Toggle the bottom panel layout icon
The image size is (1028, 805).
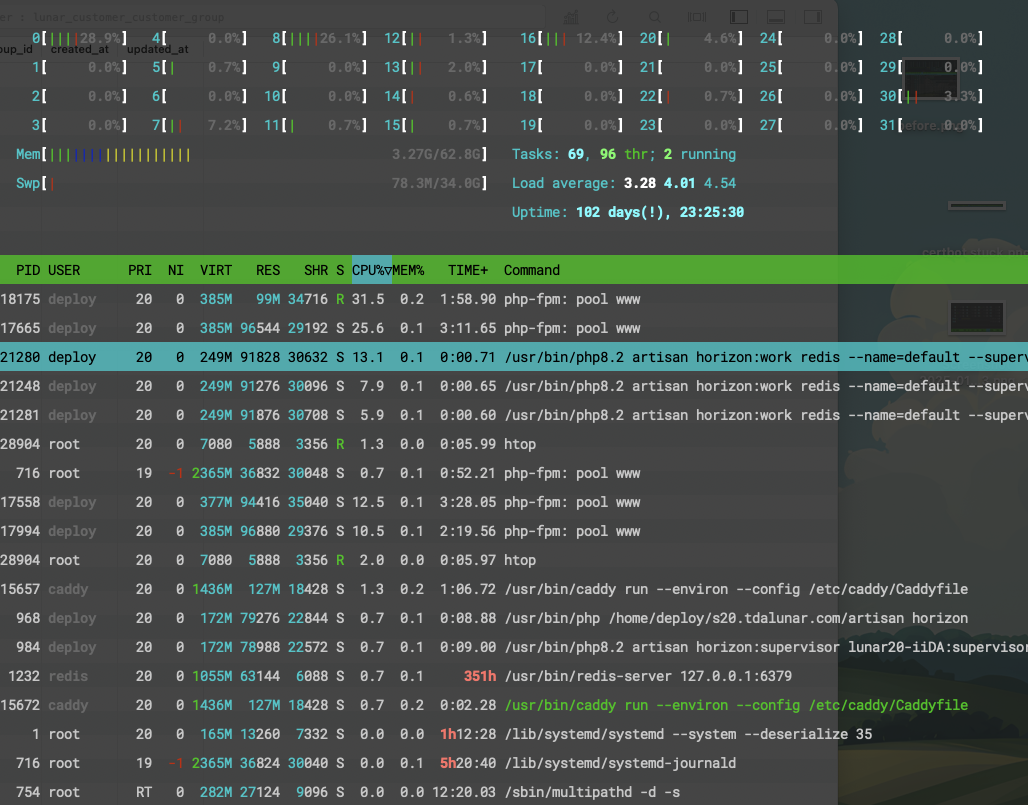click(775, 17)
